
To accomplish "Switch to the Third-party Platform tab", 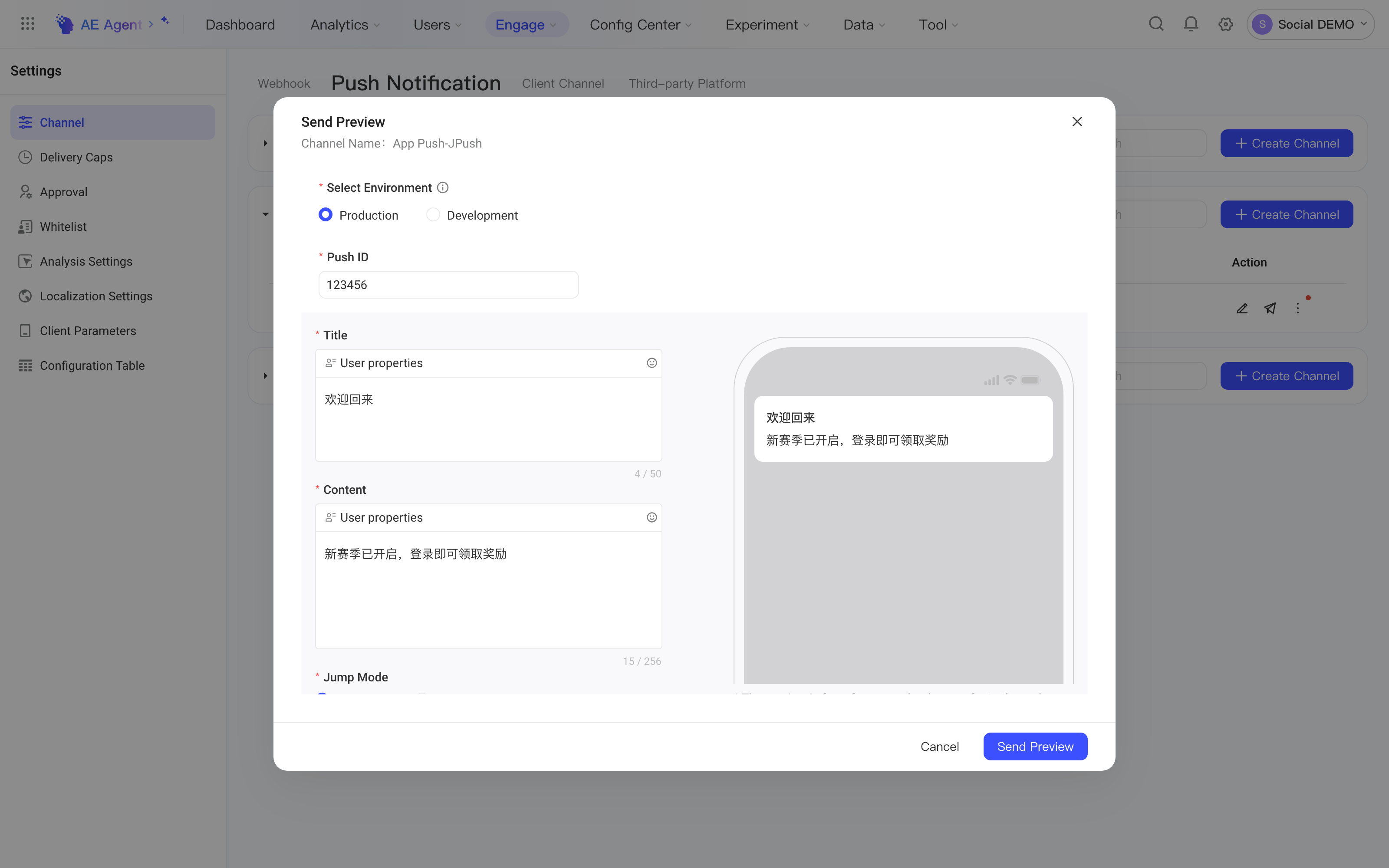I will point(687,84).
